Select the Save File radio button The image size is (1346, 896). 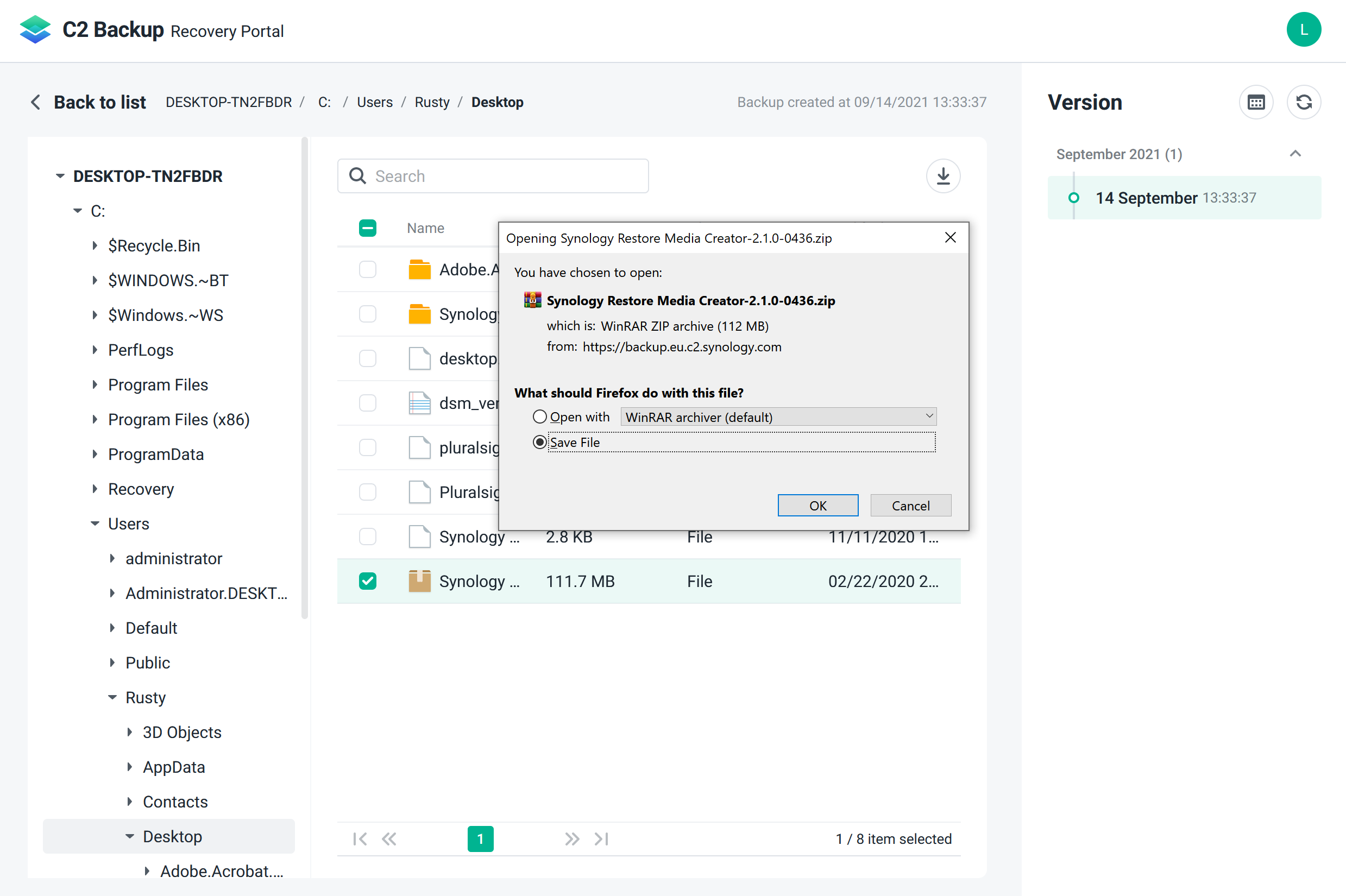[x=539, y=441]
